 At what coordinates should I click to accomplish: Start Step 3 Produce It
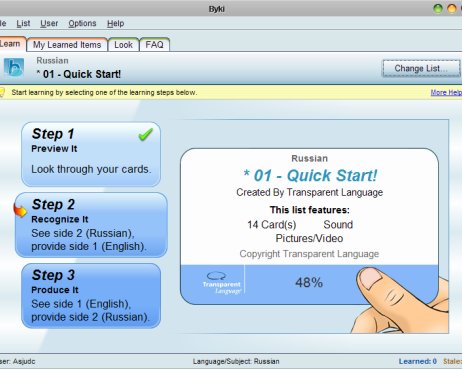[x=91, y=296]
